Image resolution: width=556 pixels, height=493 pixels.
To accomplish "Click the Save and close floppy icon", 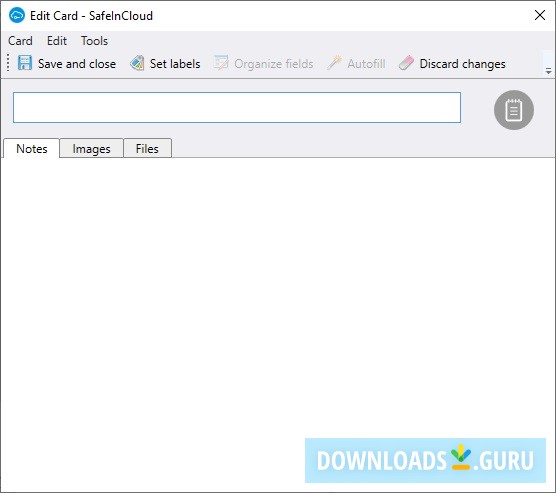I will point(25,63).
